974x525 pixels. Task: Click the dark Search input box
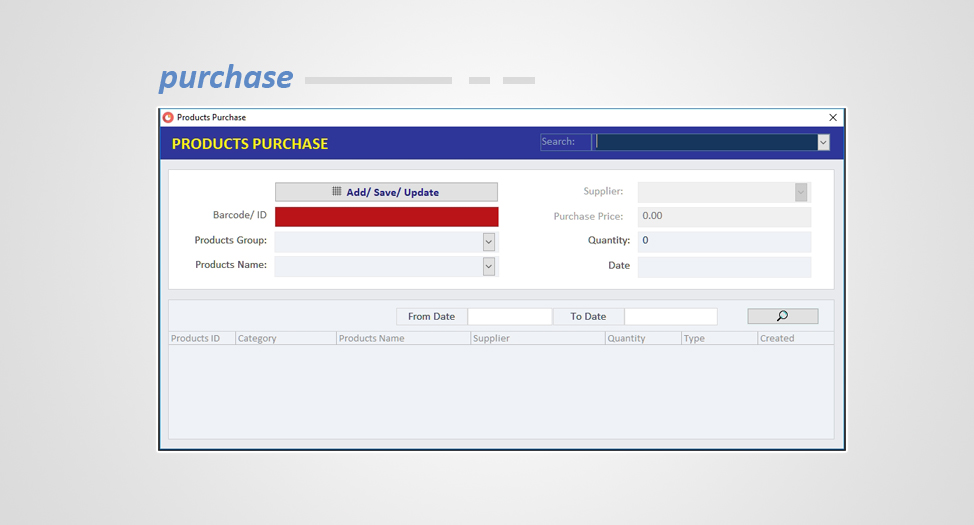pyautogui.click(x=706, y=142)
